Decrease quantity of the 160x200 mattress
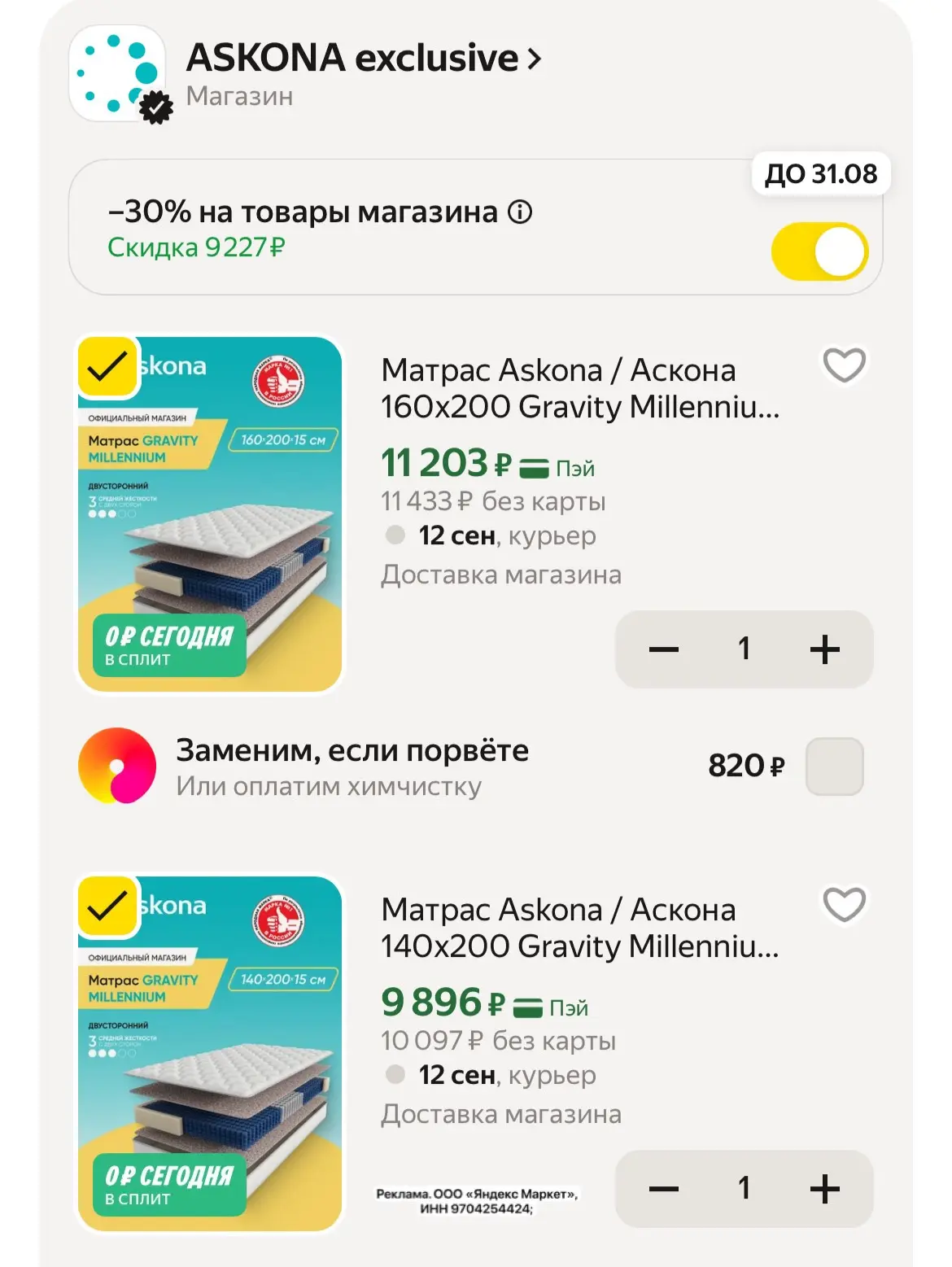The height and width of the screenshot is (1267, 952). click(664, 649)
